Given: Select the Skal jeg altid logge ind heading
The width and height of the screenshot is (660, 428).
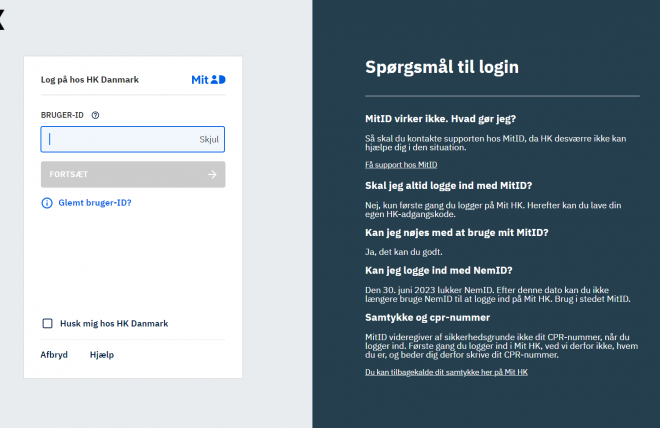Looking at the screenshot, I should pyautogui.click(x=449, y=186).
